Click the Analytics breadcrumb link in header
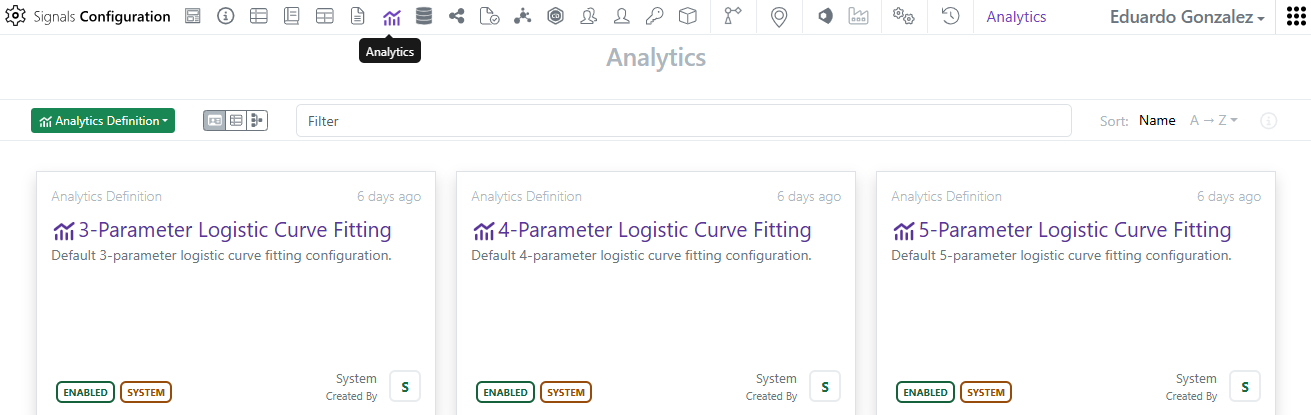The height and width of the screenshot is (415, 1311). (1016, 17)
